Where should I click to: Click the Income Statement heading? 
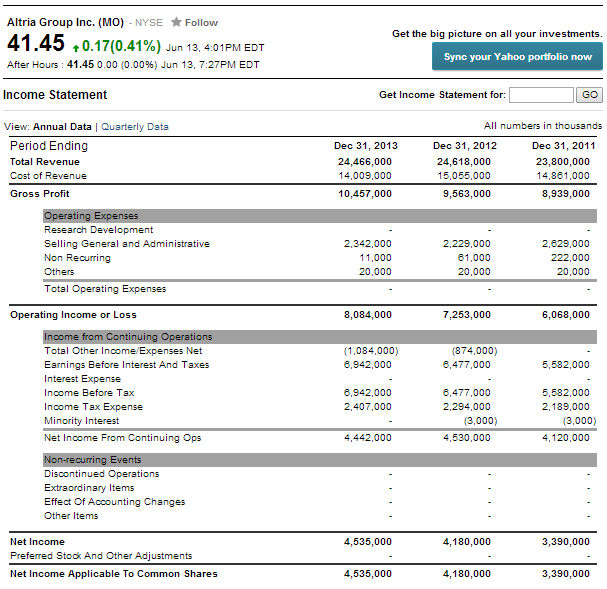pos(55,95)
